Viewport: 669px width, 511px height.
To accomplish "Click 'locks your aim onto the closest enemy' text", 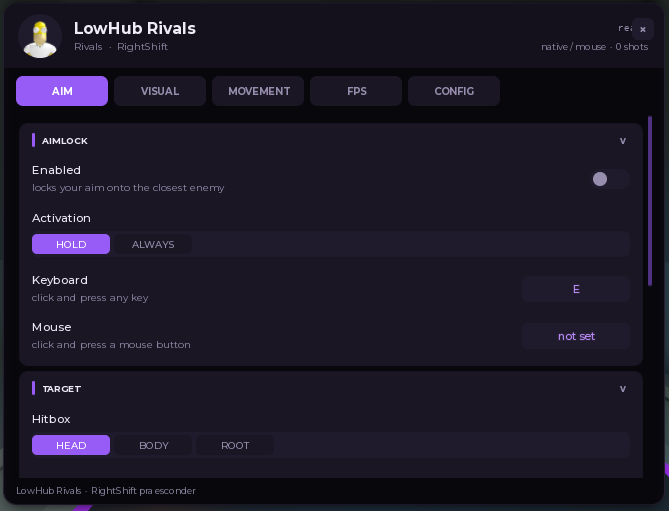I will 128,188.
